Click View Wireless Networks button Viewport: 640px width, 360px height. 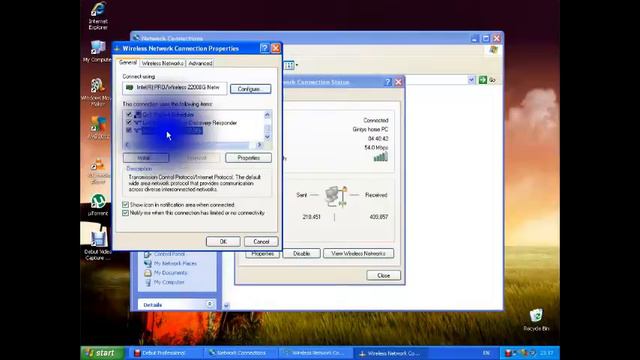tap(358, 253)
